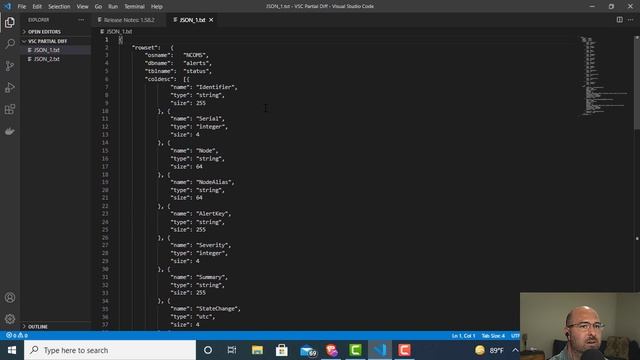Open the Run menu
Viewport: 640px width, 360px height.
pyautogui.click(x=113, y=7)
